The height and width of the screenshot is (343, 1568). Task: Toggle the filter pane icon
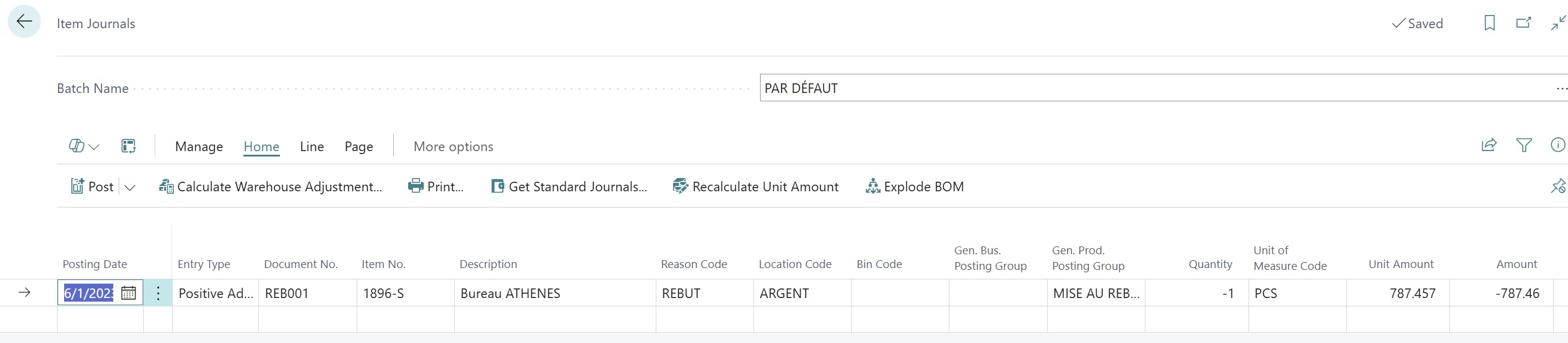1524,145
